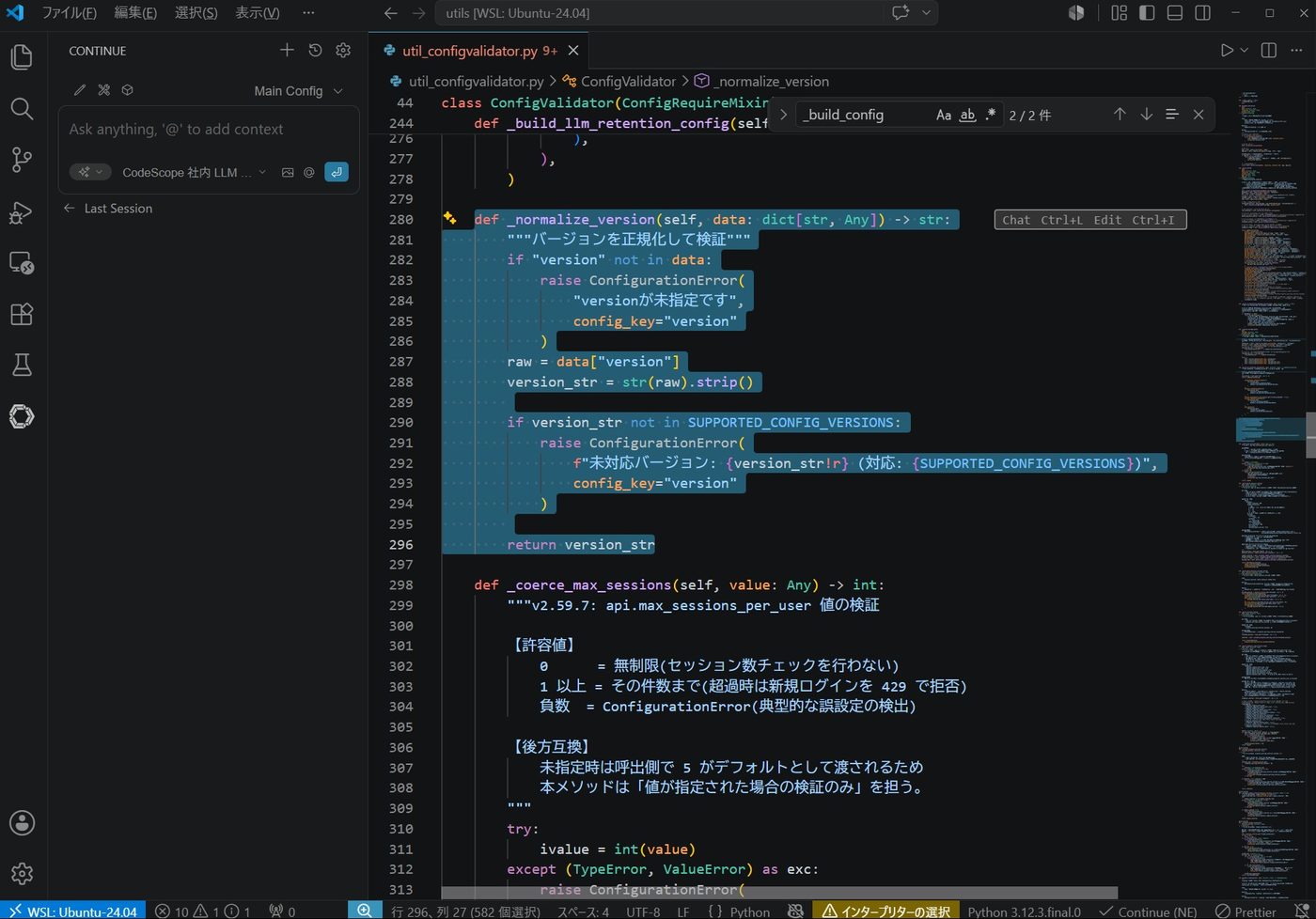
Task: Open the overflow menu ellipsis in menu bar
Action: click(x=308, y=13)
